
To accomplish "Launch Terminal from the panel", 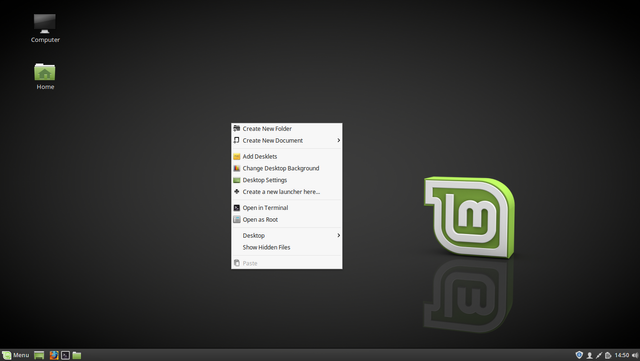I will 65,355.
